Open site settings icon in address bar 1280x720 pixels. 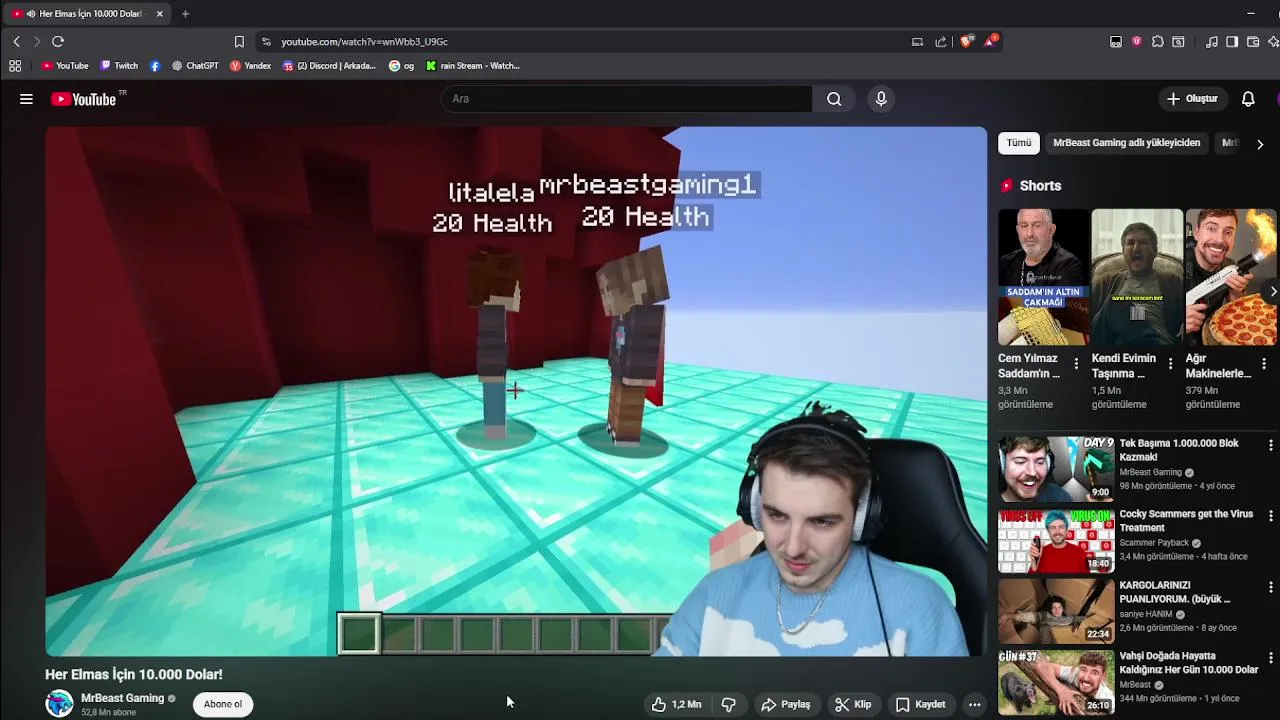click(x=265, y=41)
